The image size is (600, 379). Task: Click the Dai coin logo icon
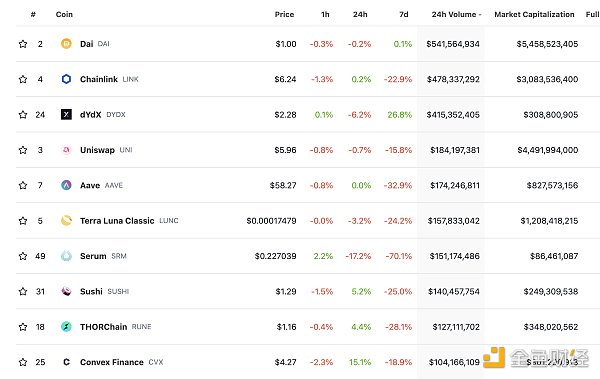pos(66,44)
